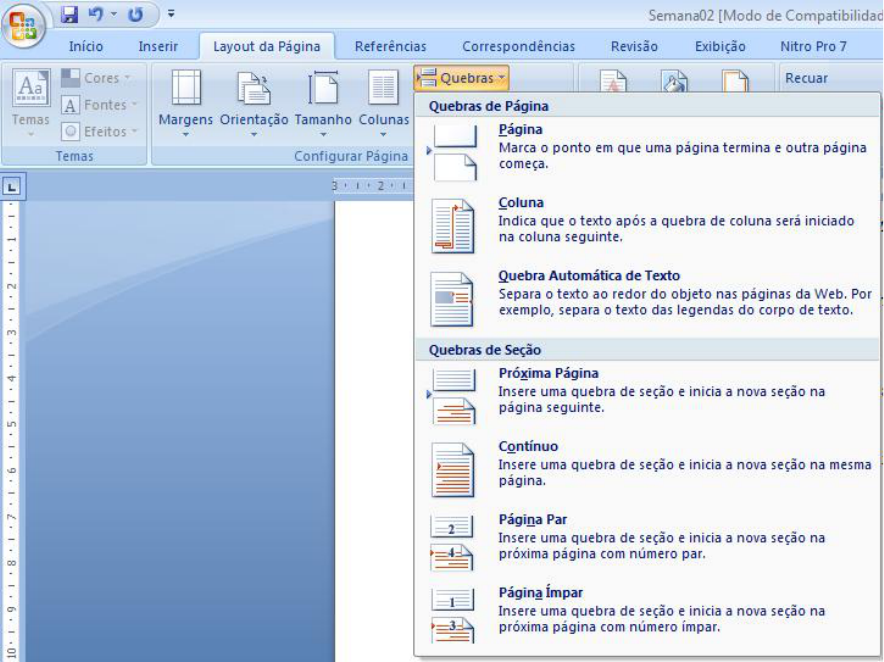
Task: Open the Cores theme colors menu
Action: (96, 78)
